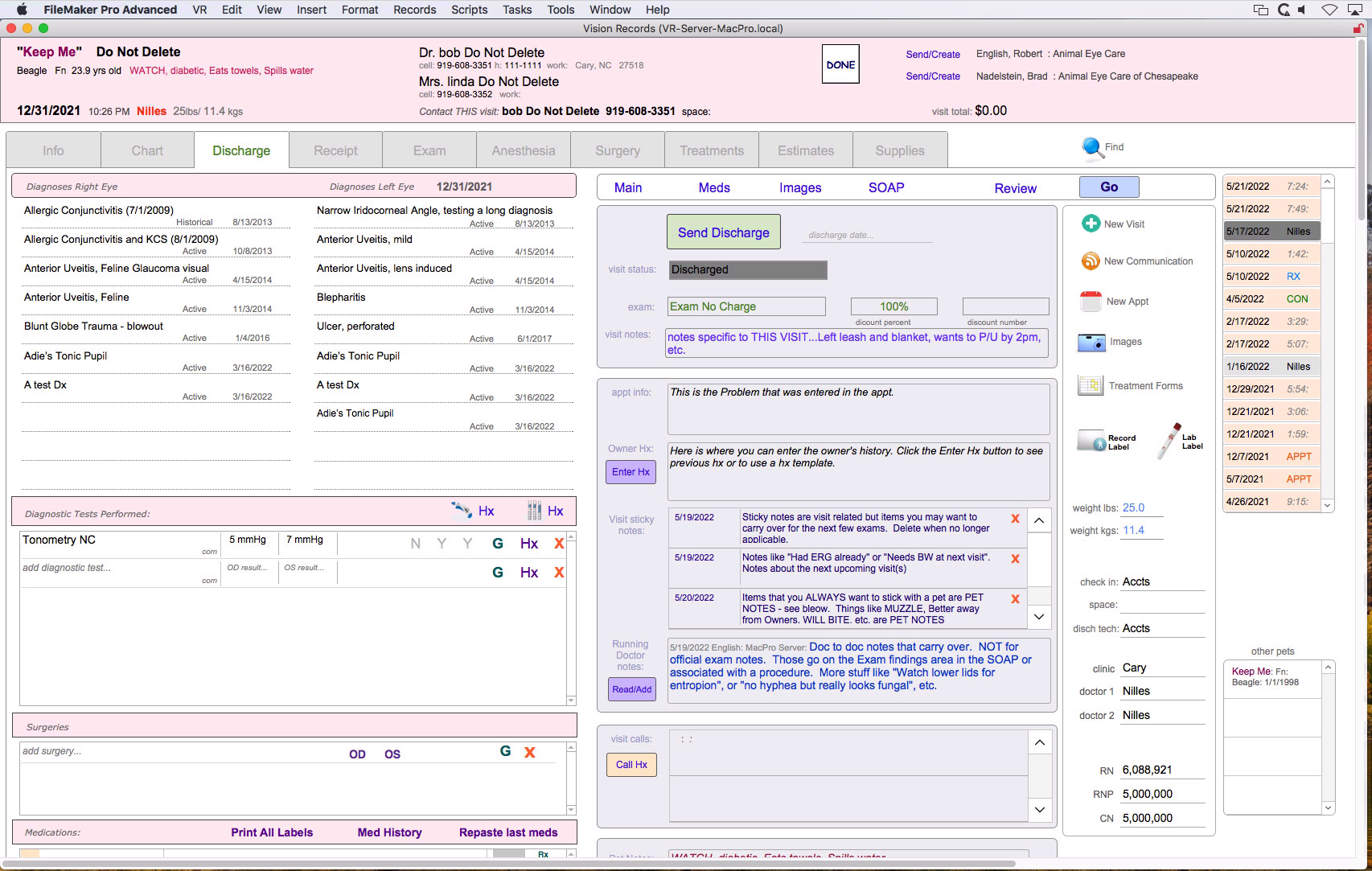The width and height of the screenshot is (1372, 871).
Task: Delete Tonometry NC row with red X
Action: pos(559,544)
